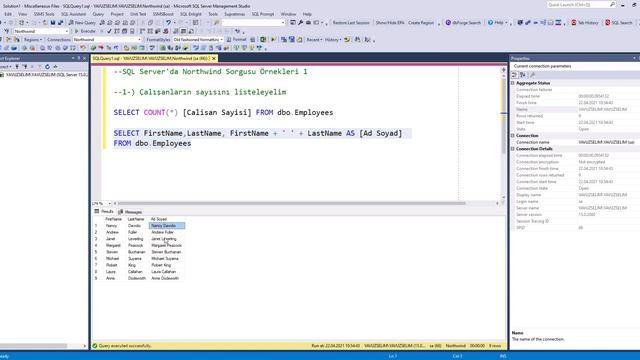Click the New Query button
The width and height of the screenshot is (640, 360).
click(x=82, y=23)
